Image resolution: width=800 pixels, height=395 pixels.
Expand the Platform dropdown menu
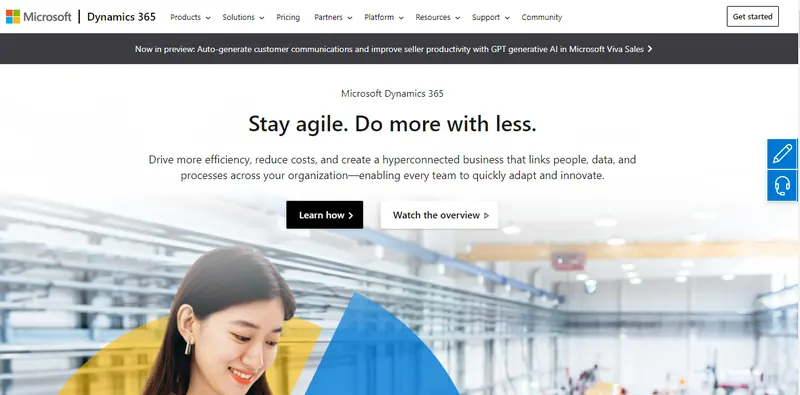[384, 17]
